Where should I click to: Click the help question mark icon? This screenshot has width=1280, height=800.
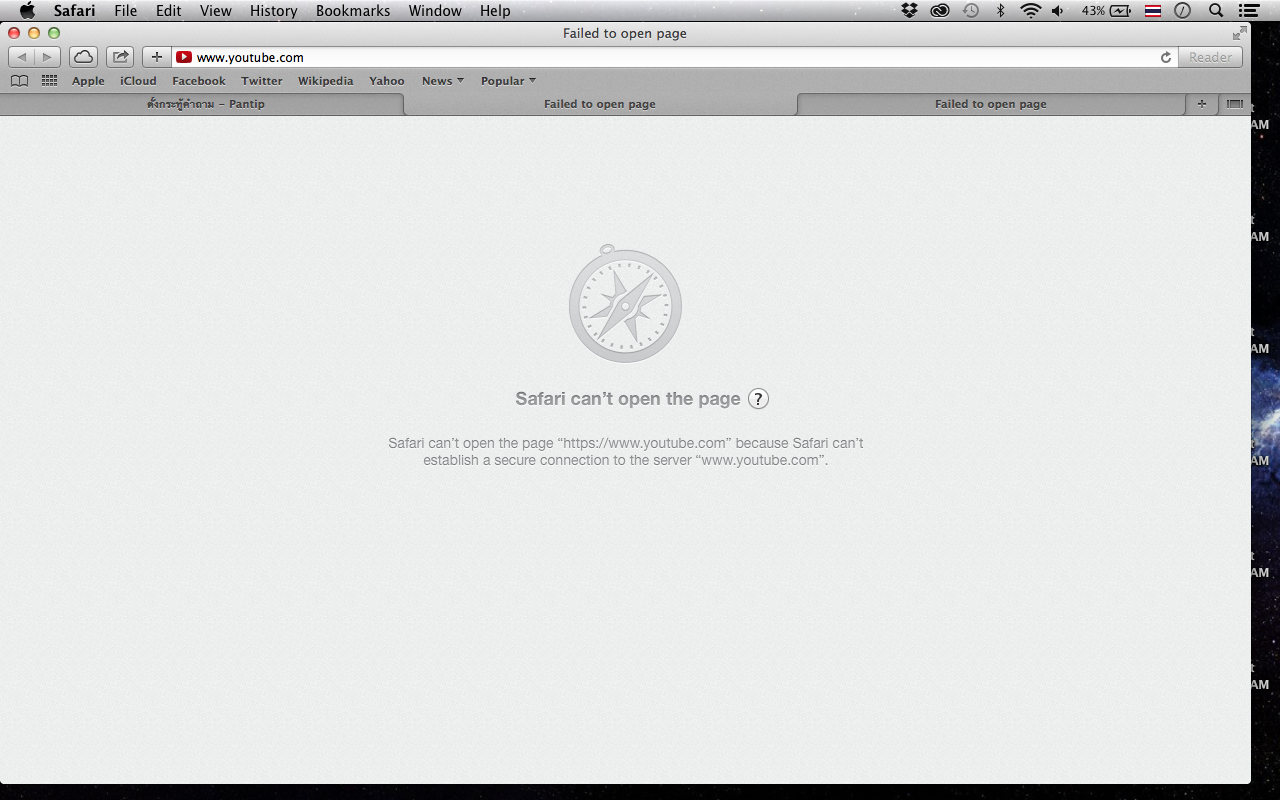coord(759,399)
